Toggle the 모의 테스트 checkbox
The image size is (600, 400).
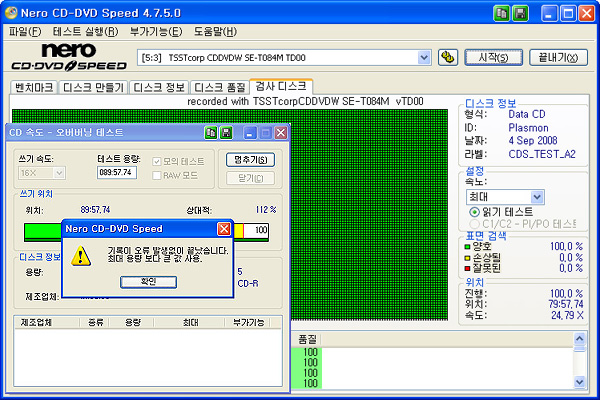pyautogui.click(x=157, y=162)
